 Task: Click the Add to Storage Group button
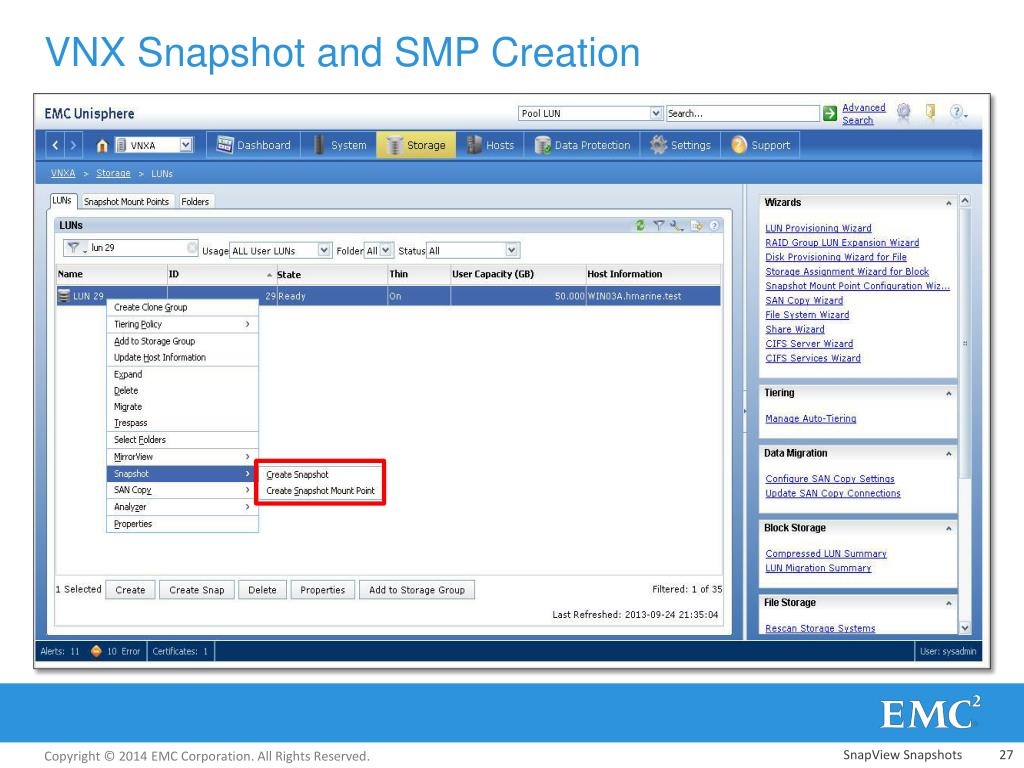click(x=417, y=590)
